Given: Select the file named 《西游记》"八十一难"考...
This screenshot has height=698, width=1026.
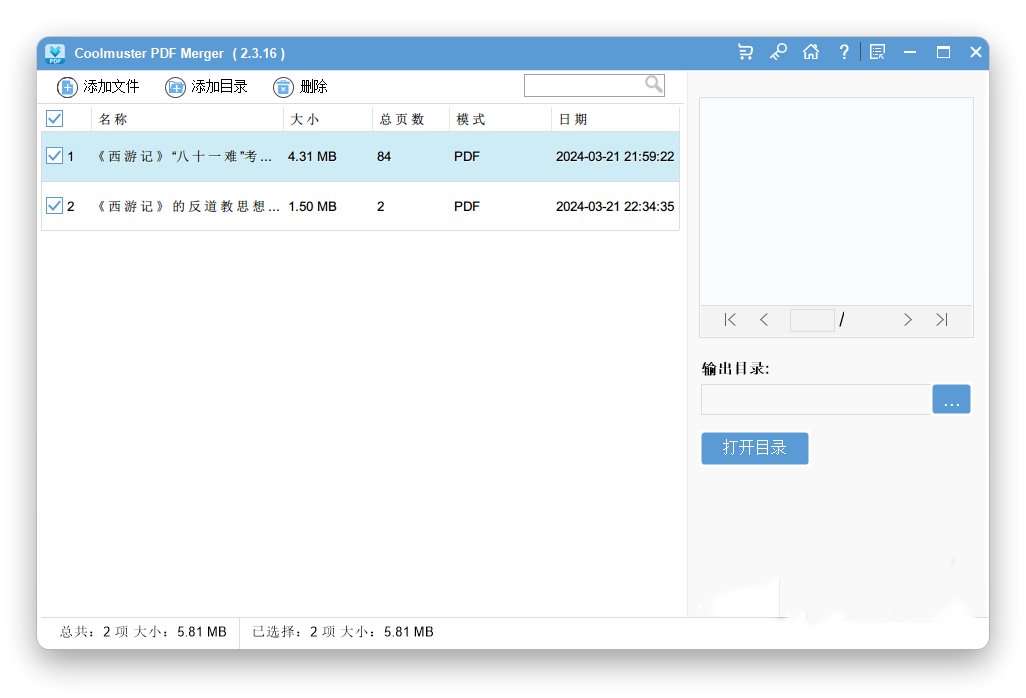Looking at the screenshot, I should [x=184, y=156].
